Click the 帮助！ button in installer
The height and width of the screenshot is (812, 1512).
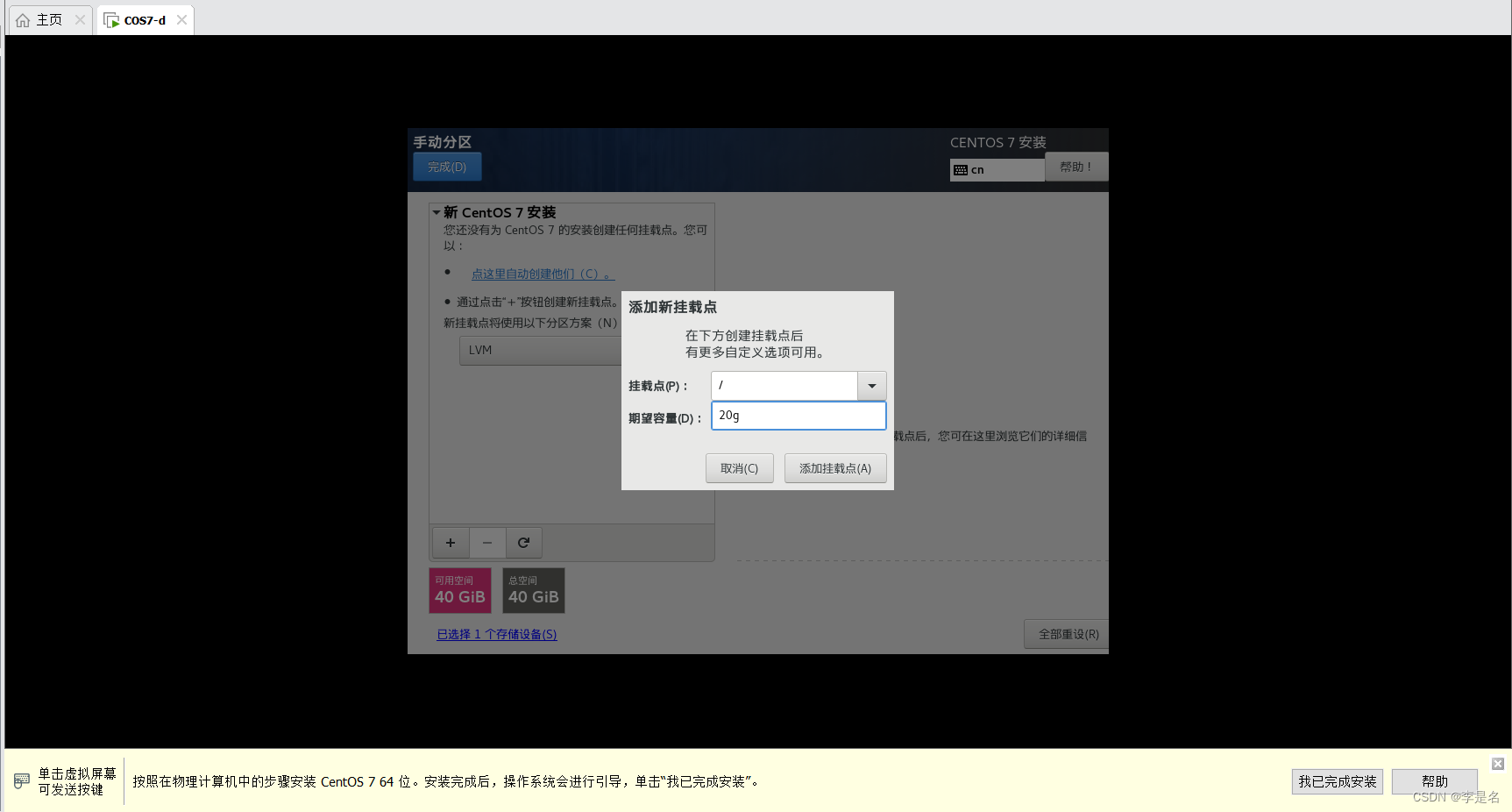[x=1076, y=167]
